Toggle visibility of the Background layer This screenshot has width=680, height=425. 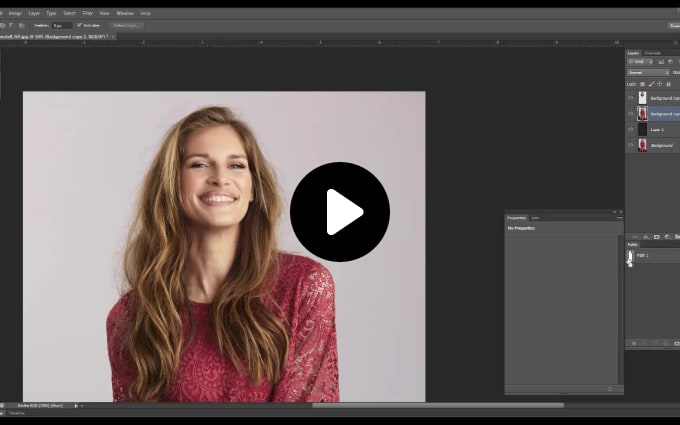pyautogui.click(x=631, y=145)
